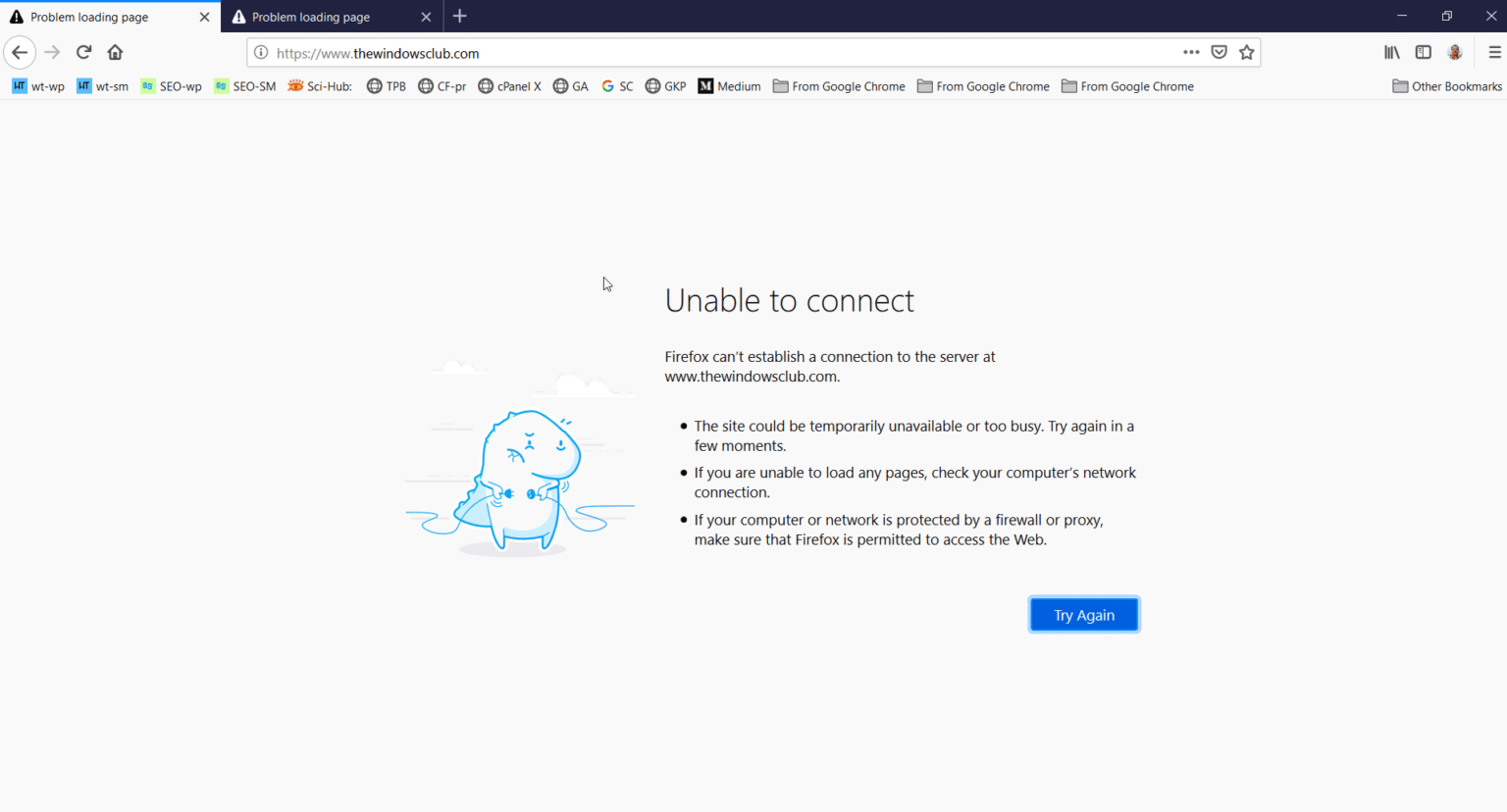Open the Firefox account avatar icon
The width and height of the screenshot is (1507, 812).
pyautogui.click(x=1454, y=52)
